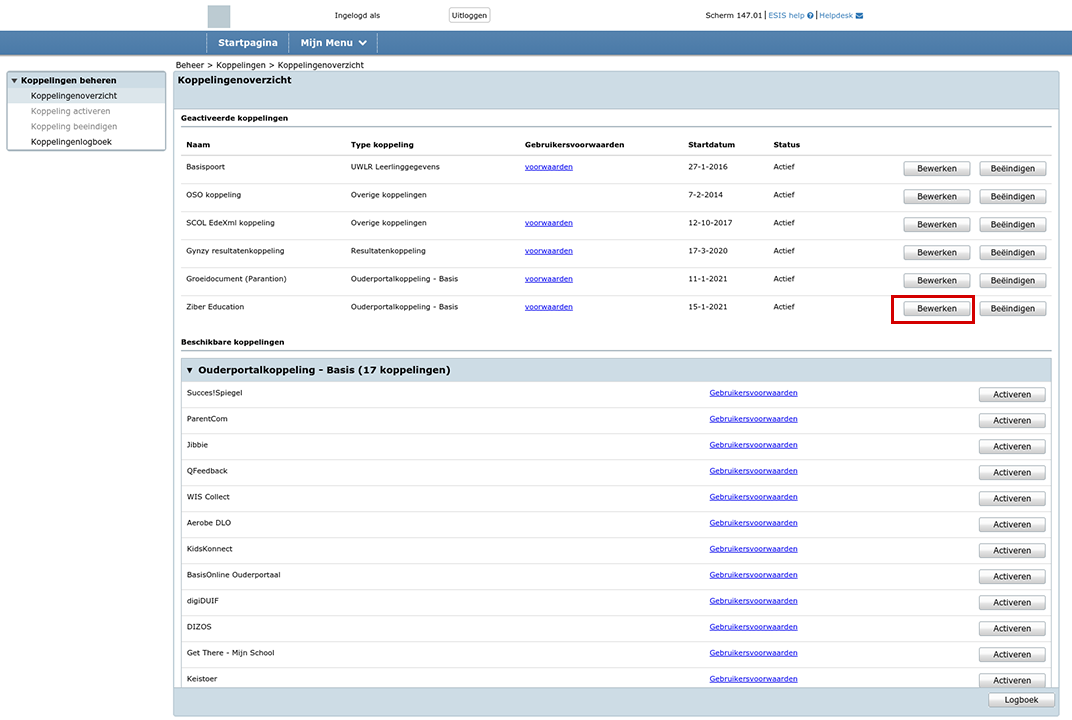This screenshot has width=1072, height=720.
Task: Edit the SCOL EdeXml koppeling
Action: (937, 224)
